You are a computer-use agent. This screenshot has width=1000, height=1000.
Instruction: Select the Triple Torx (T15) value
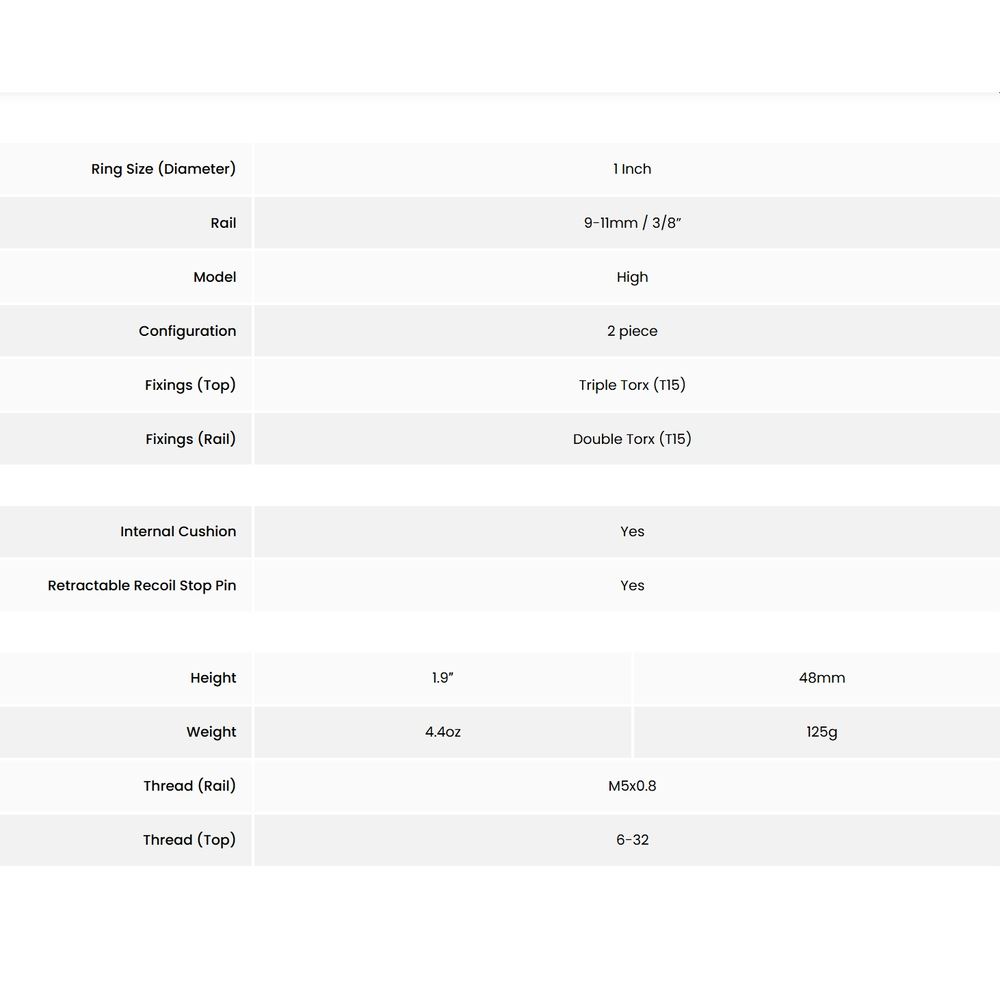pyautogui.click(x=632, y=385)
